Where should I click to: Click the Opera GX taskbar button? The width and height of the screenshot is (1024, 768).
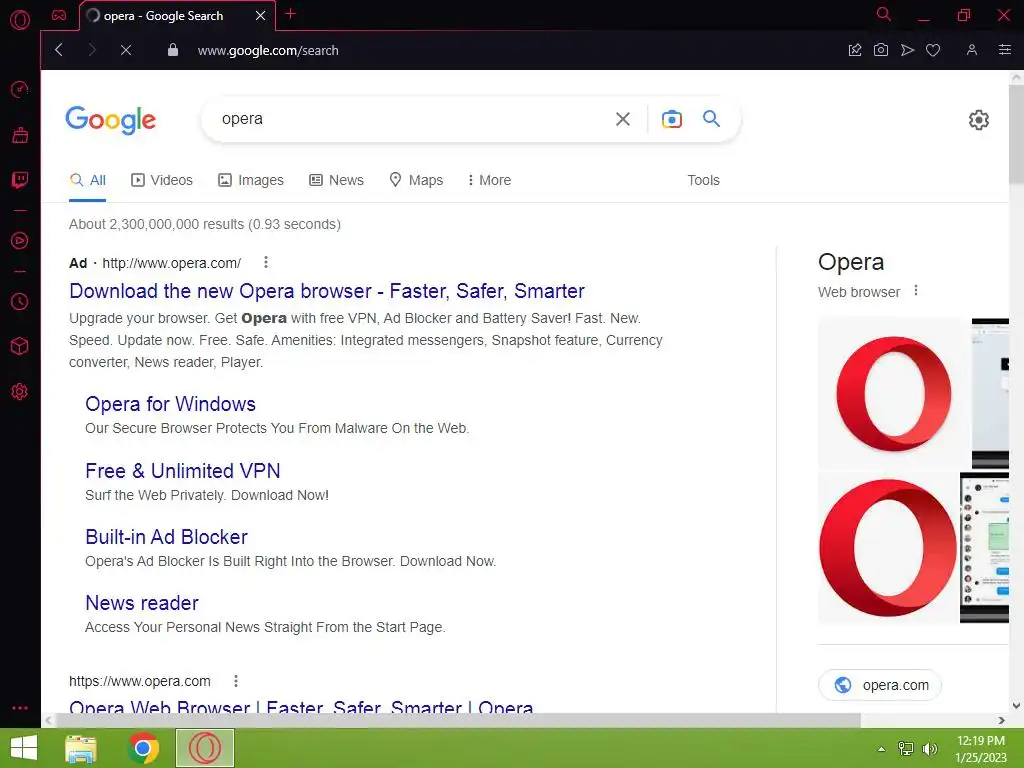click(x=205, y=748)
